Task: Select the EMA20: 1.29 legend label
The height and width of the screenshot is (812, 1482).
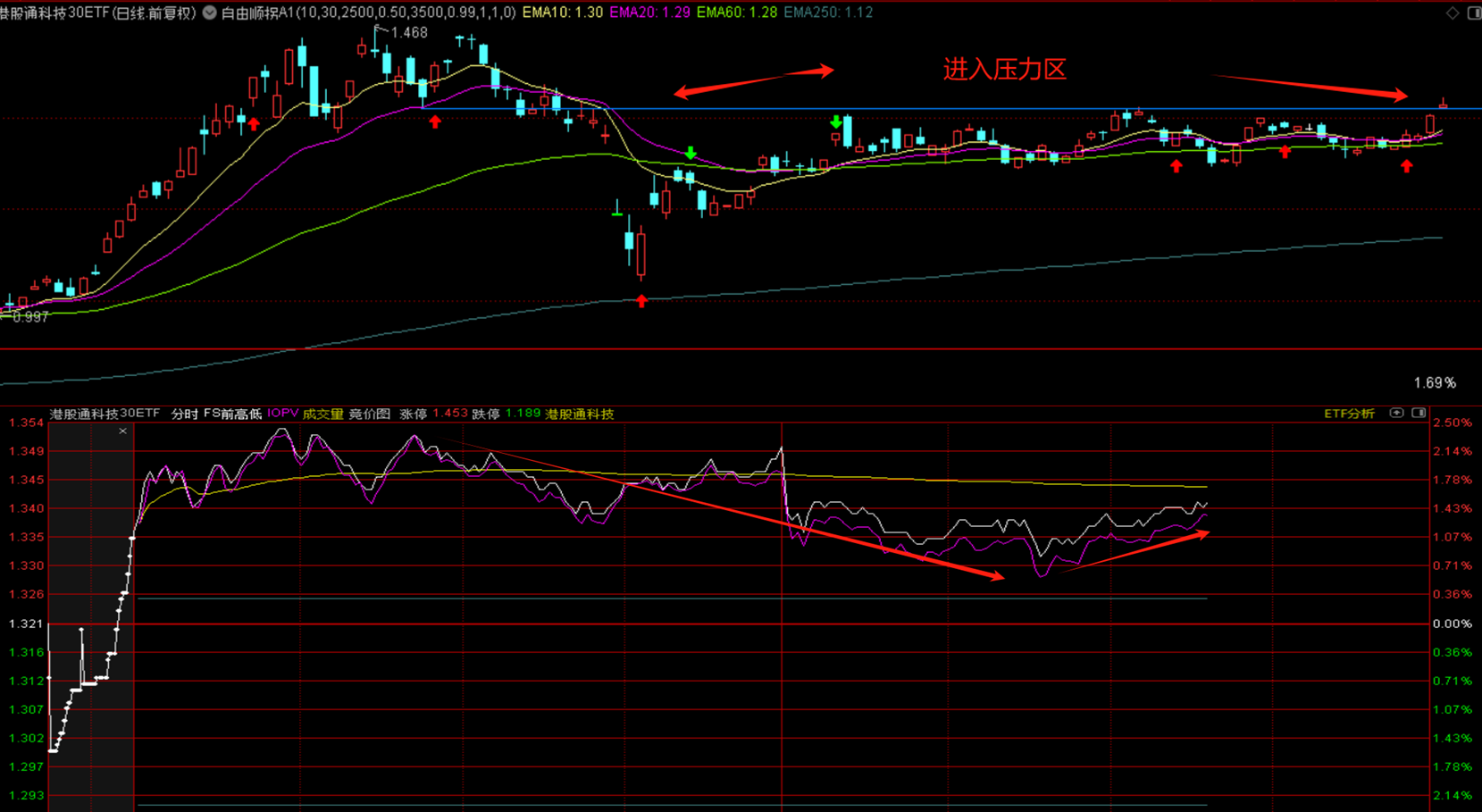Action: click(649, 13)
